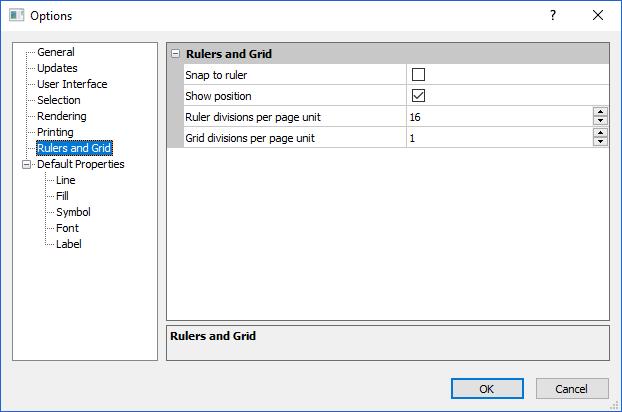This screenshot has height=412, width=622.
Task: Click the grid divisions value field
Action: [500, 138]
